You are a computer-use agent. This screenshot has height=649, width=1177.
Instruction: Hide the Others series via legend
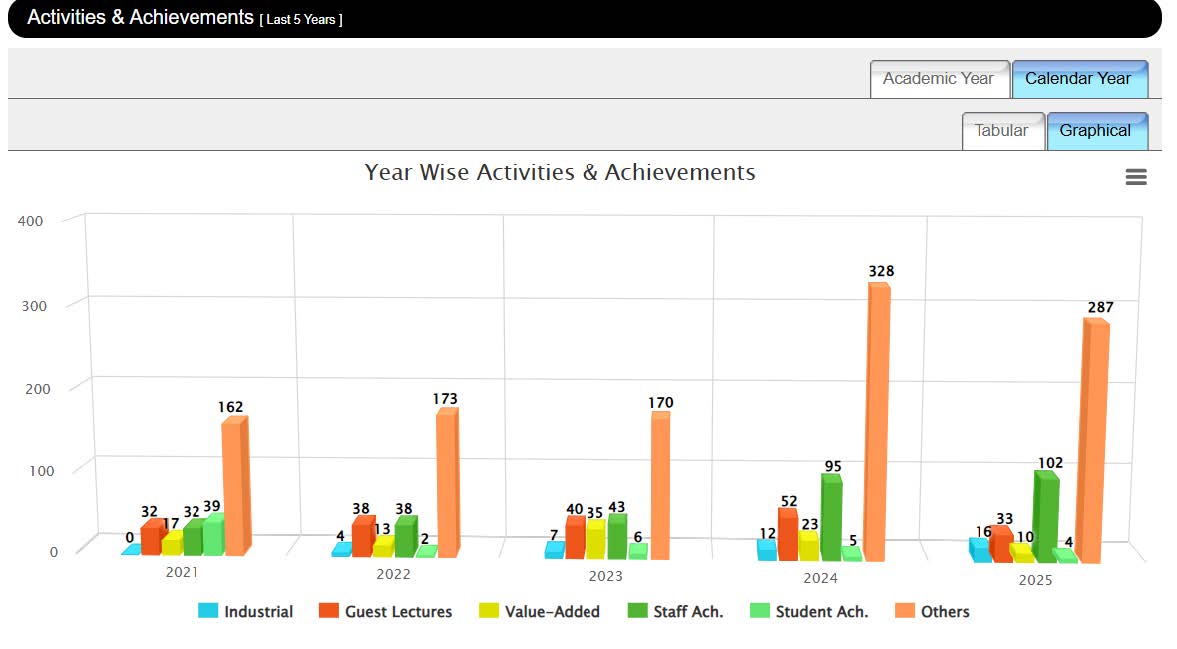[945, 611]
